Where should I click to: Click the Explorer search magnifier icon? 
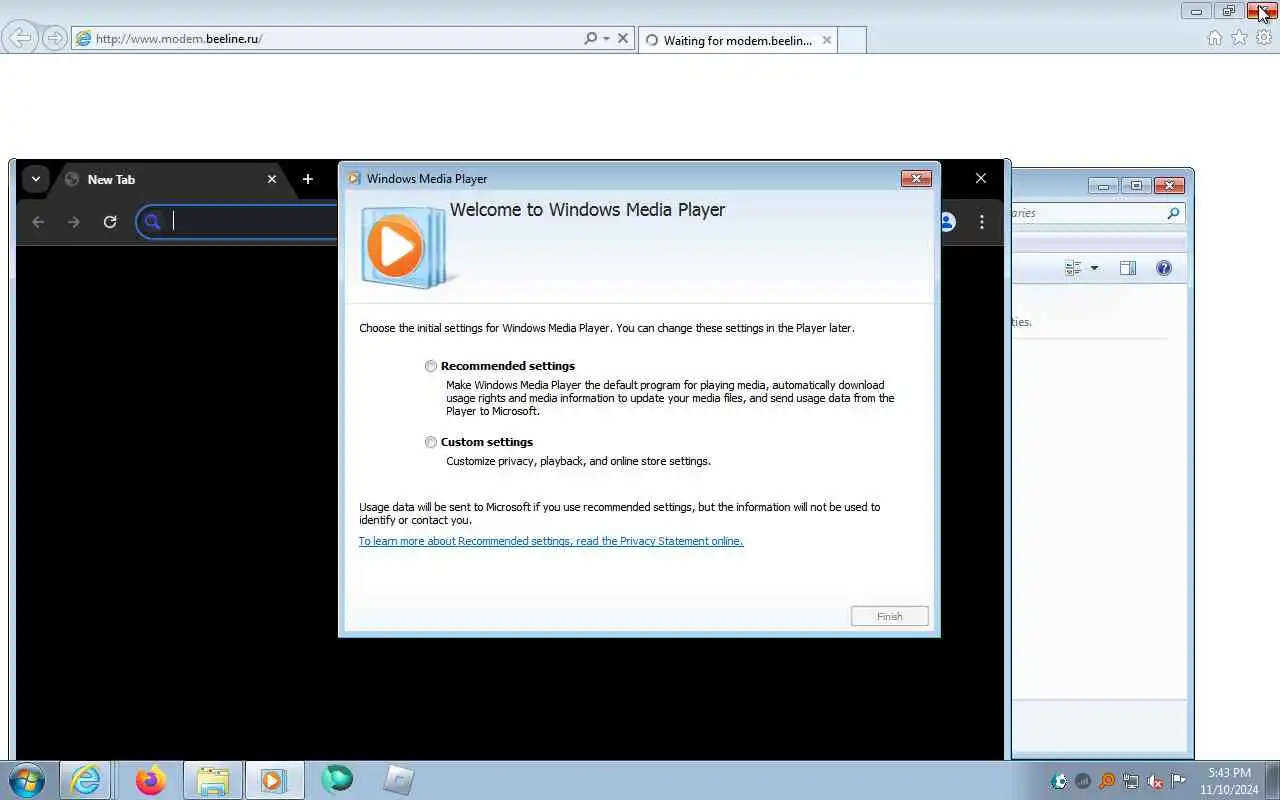click(1173, 213)
